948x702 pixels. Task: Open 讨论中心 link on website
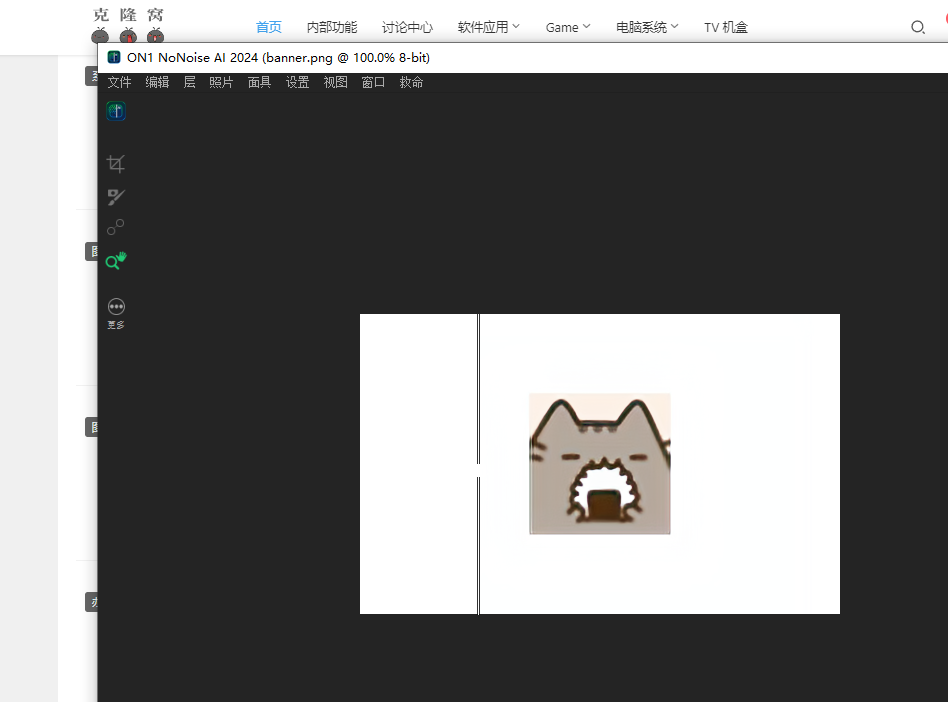(x=407, y=27)
